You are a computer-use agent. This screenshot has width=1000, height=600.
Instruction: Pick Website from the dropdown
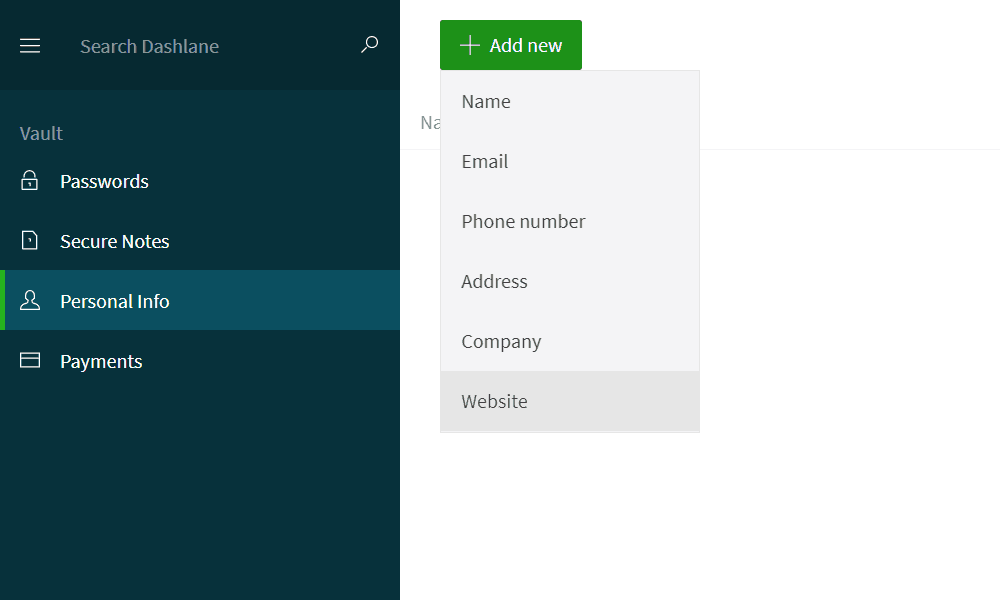[x=570, y=401]
